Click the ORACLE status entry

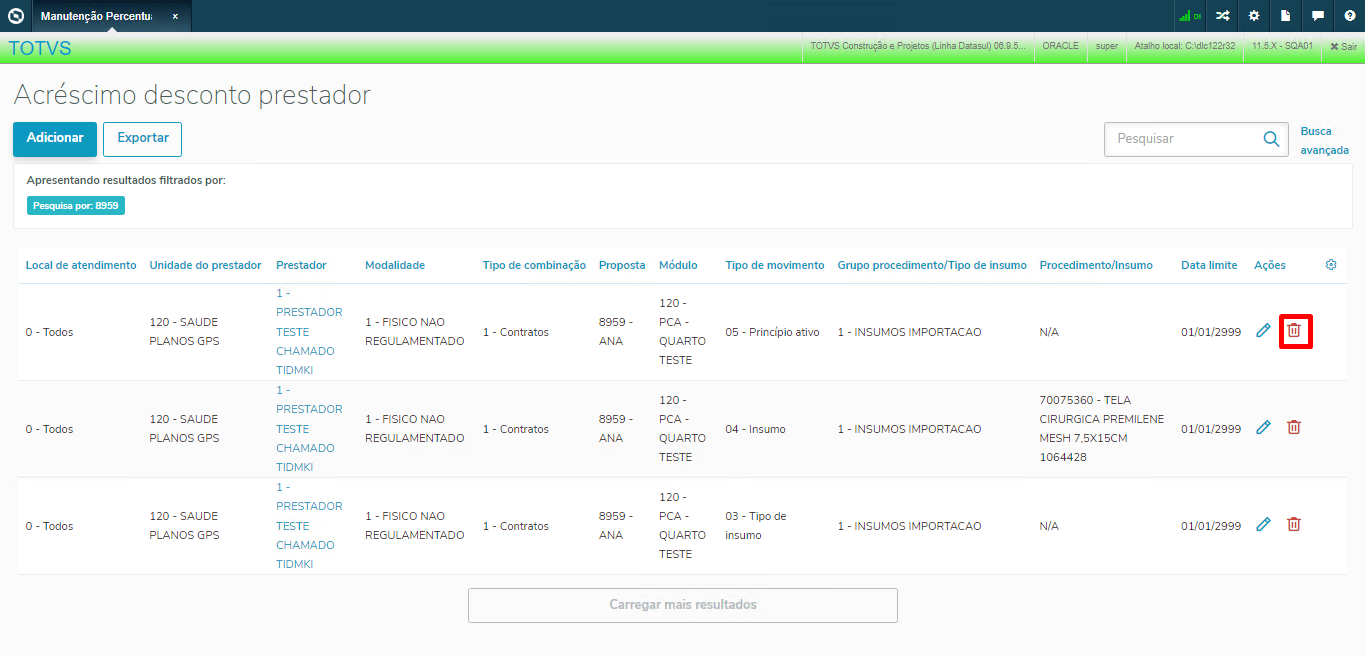(1060, 46)
